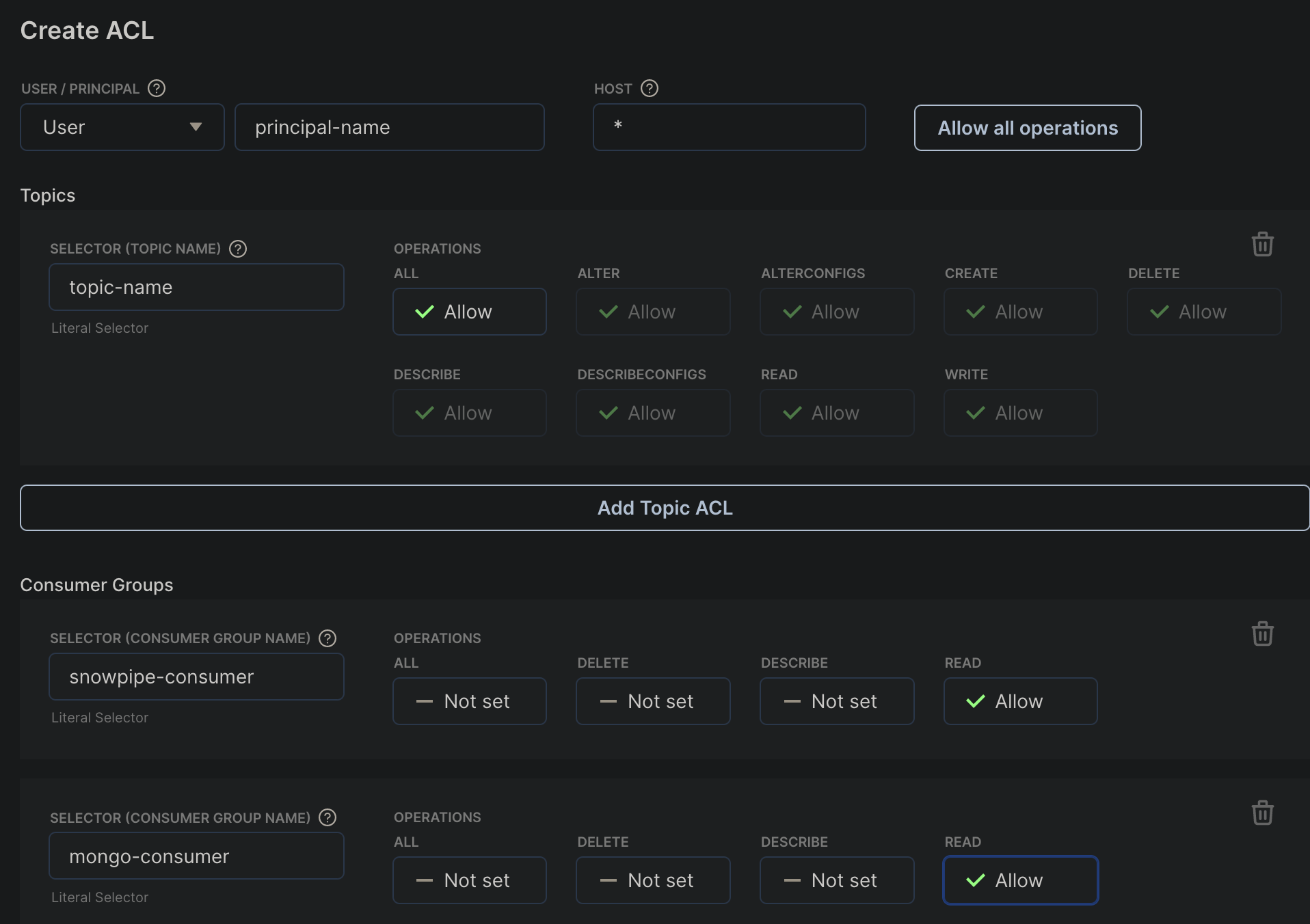Click help icon next to Host label
1310x924 pixels.
point(650,88)
